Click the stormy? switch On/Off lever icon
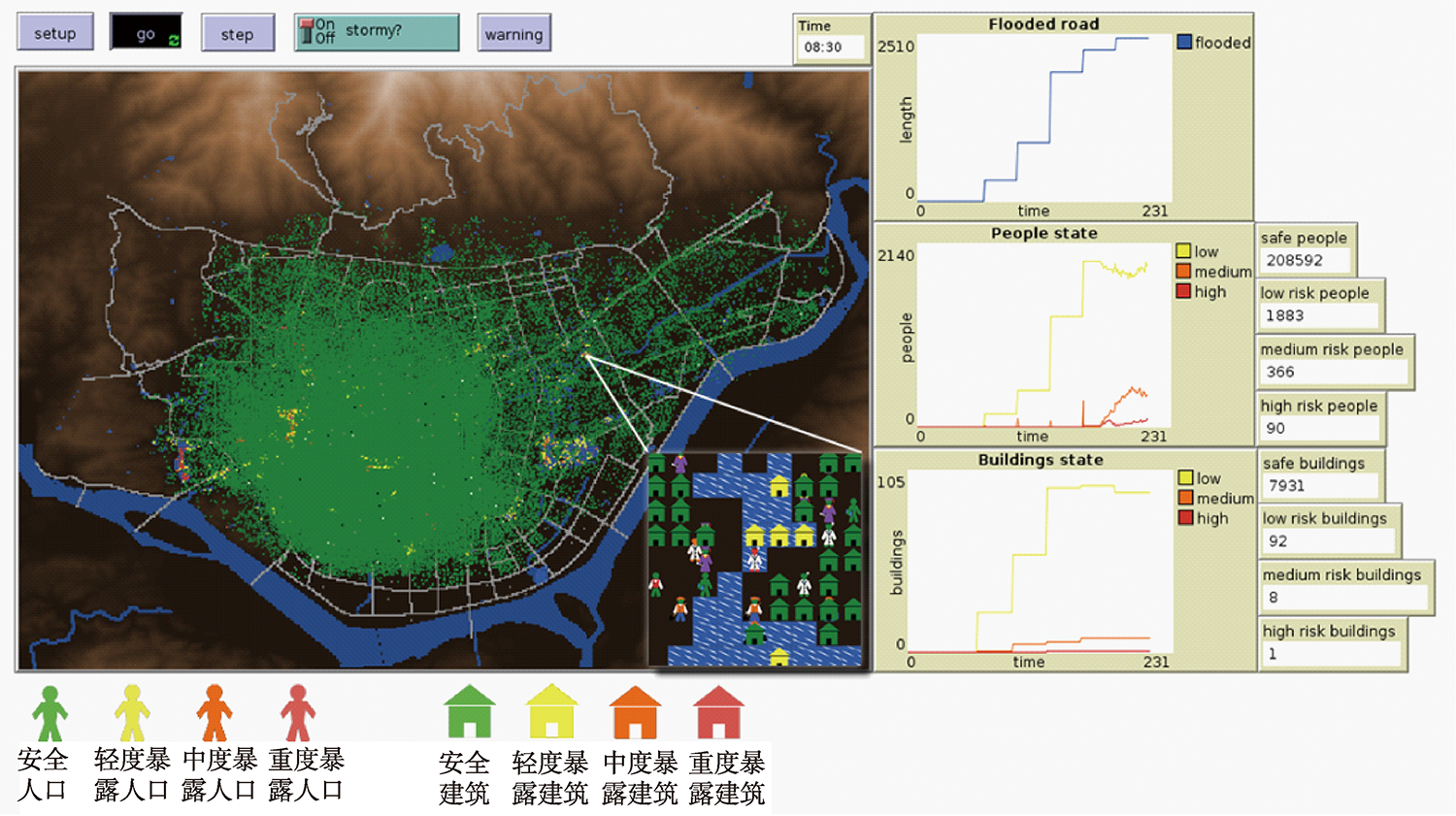Screen dimensions: 1456x816 [x=306, y=32]
